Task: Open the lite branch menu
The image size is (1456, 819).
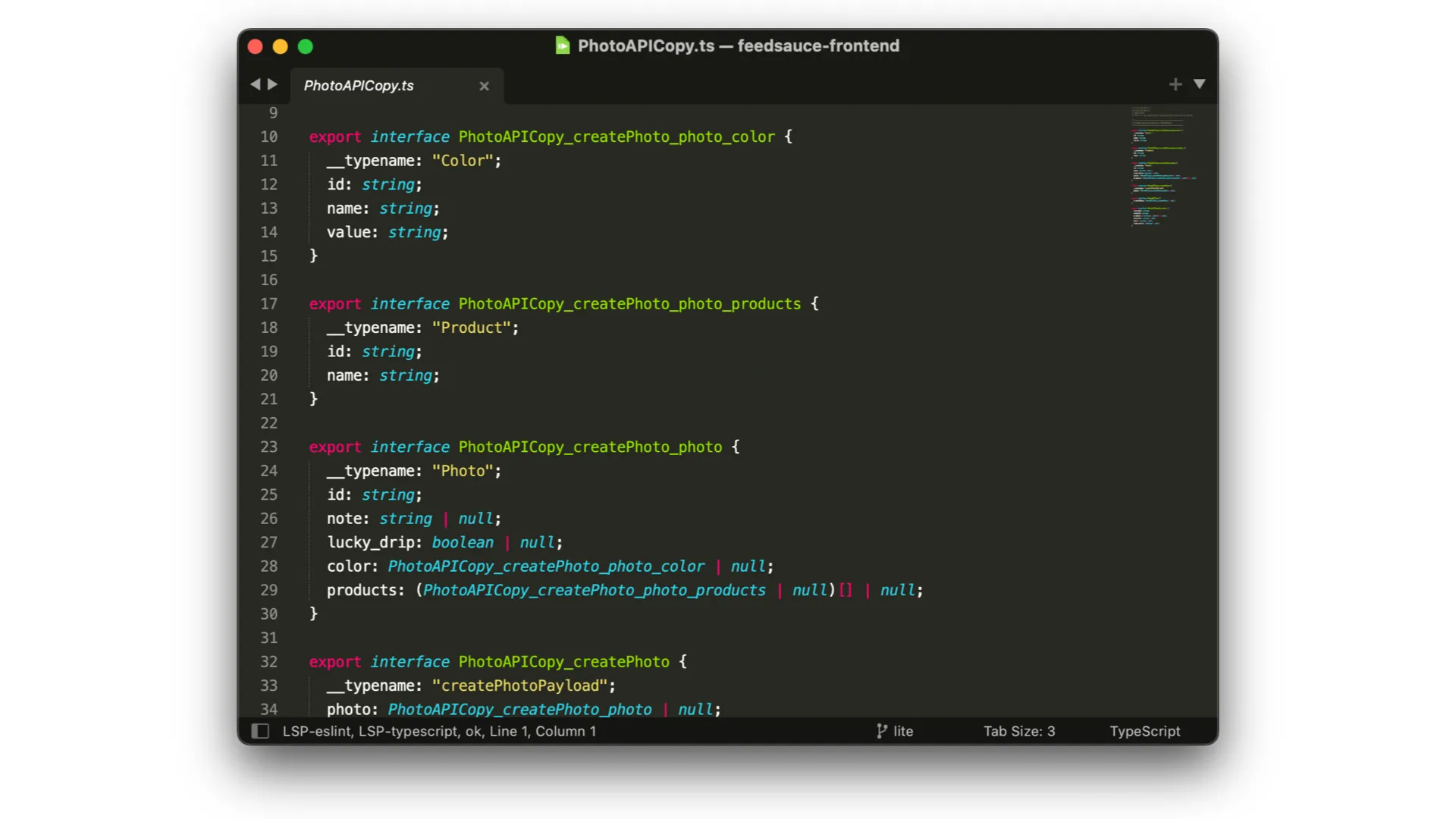Action: point(902,731)
